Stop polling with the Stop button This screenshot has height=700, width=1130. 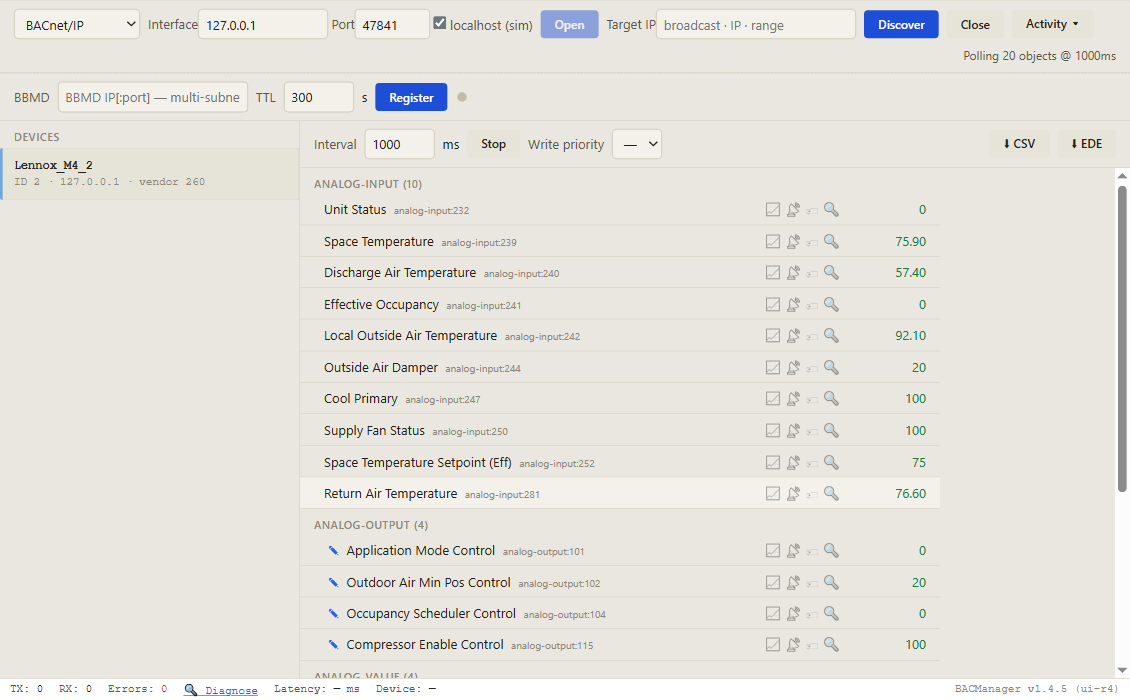[x=494, y=144]
